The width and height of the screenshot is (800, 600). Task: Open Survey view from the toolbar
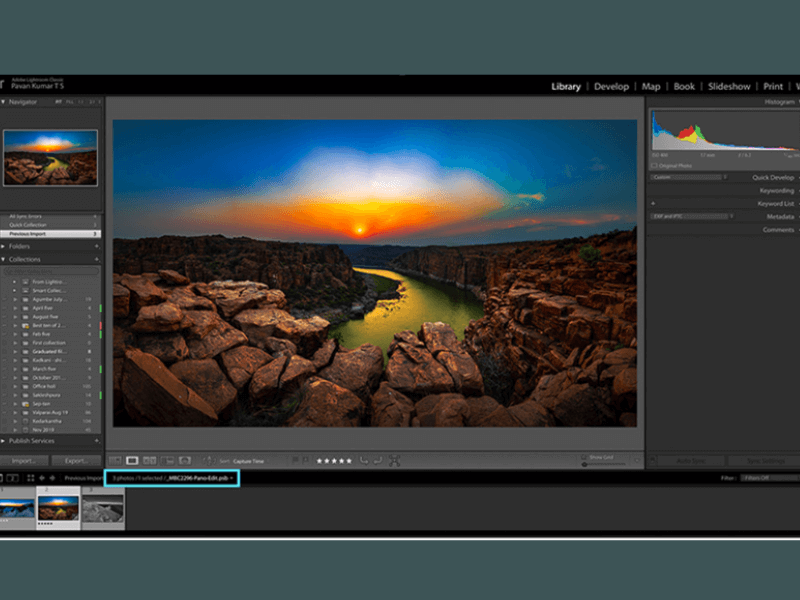[166, 460]
